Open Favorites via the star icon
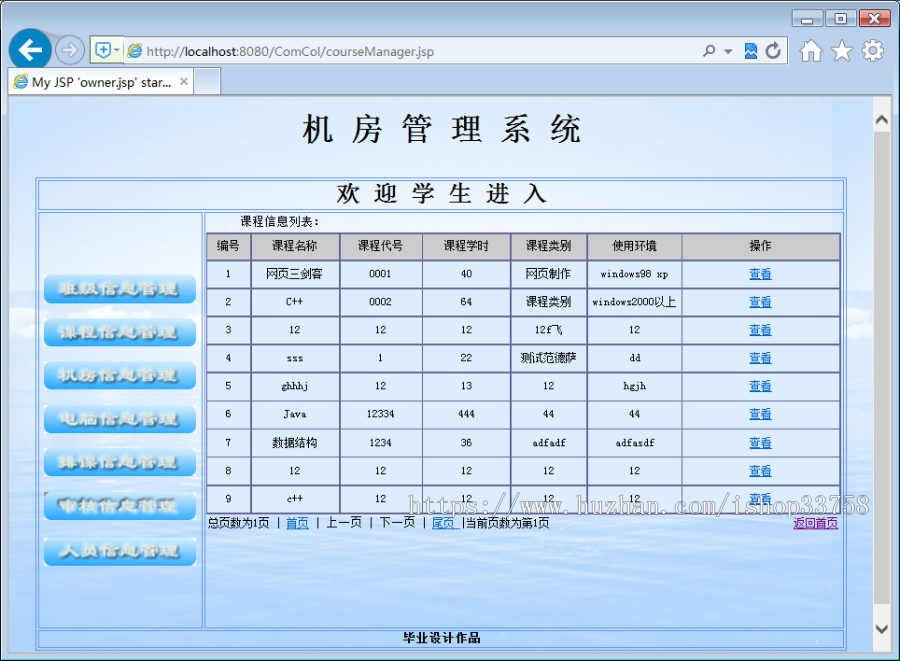 pos(841,49)
